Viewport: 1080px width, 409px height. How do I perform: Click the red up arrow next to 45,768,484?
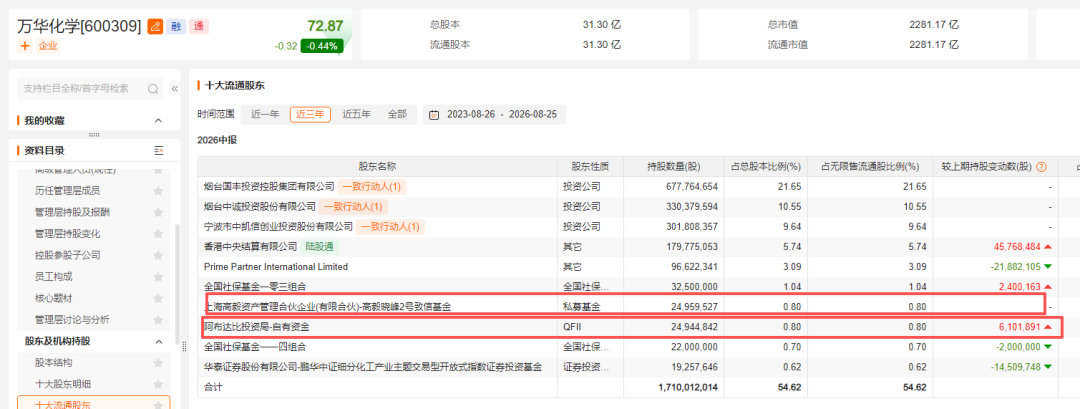click(1048, 247)
